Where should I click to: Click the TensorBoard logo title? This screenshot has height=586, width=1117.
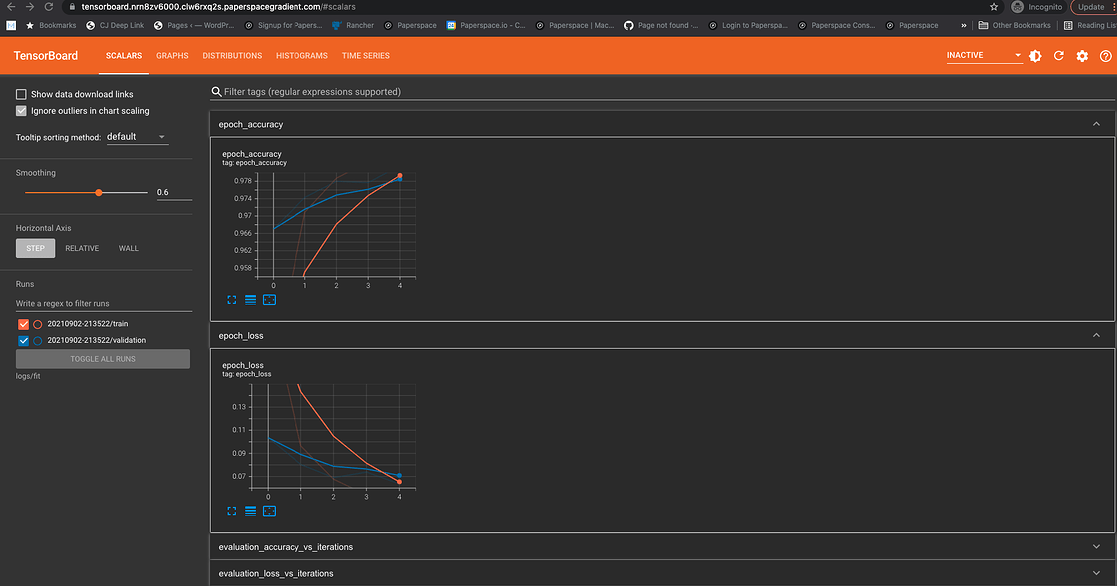(x=46, y=56)
